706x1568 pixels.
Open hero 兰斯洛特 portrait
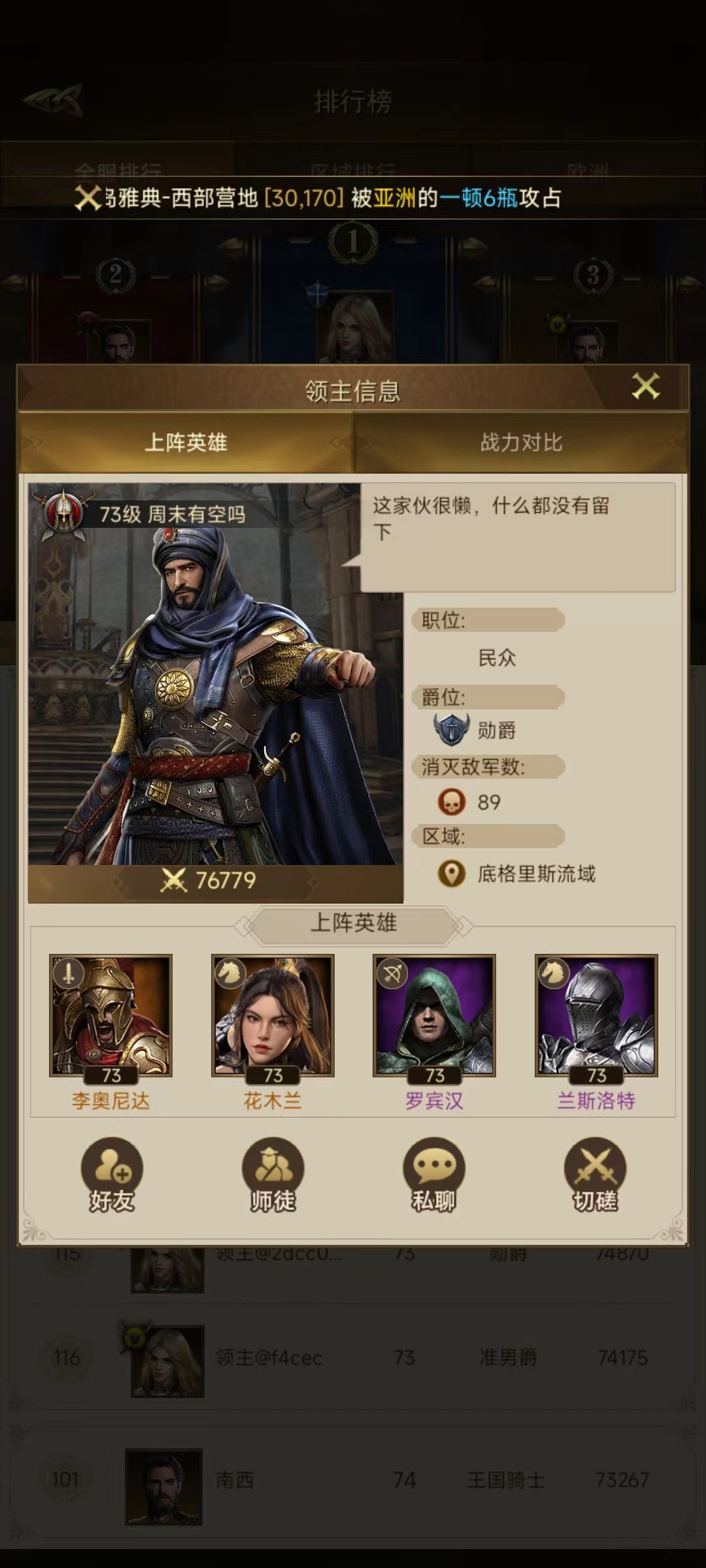(596, 1015)
